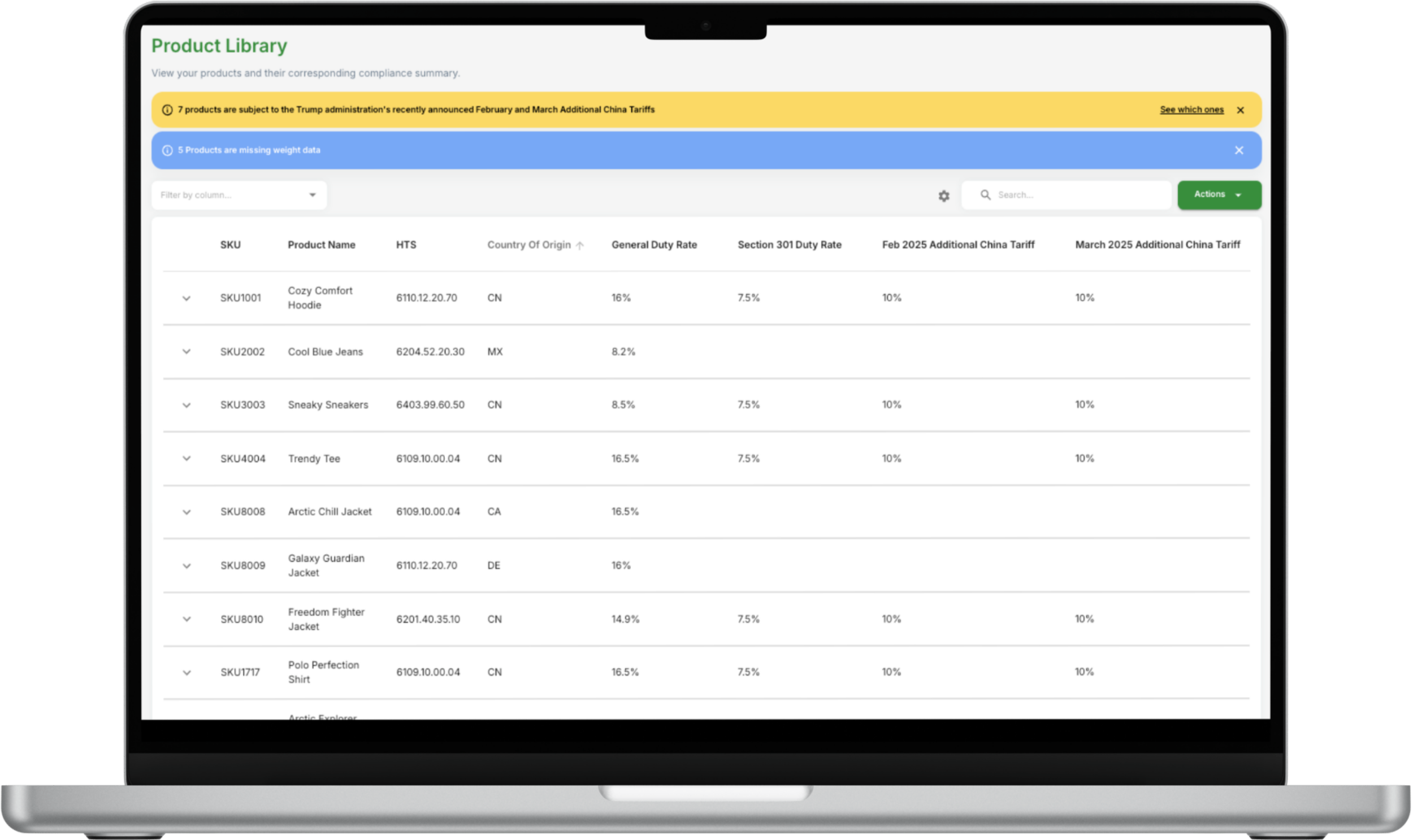Image resolution: width=1413 pixels, height=840 pixels.
Task: Expand the SKU1001 Cozy Comfort Hoodie row
Action: (x=187, y=298)
